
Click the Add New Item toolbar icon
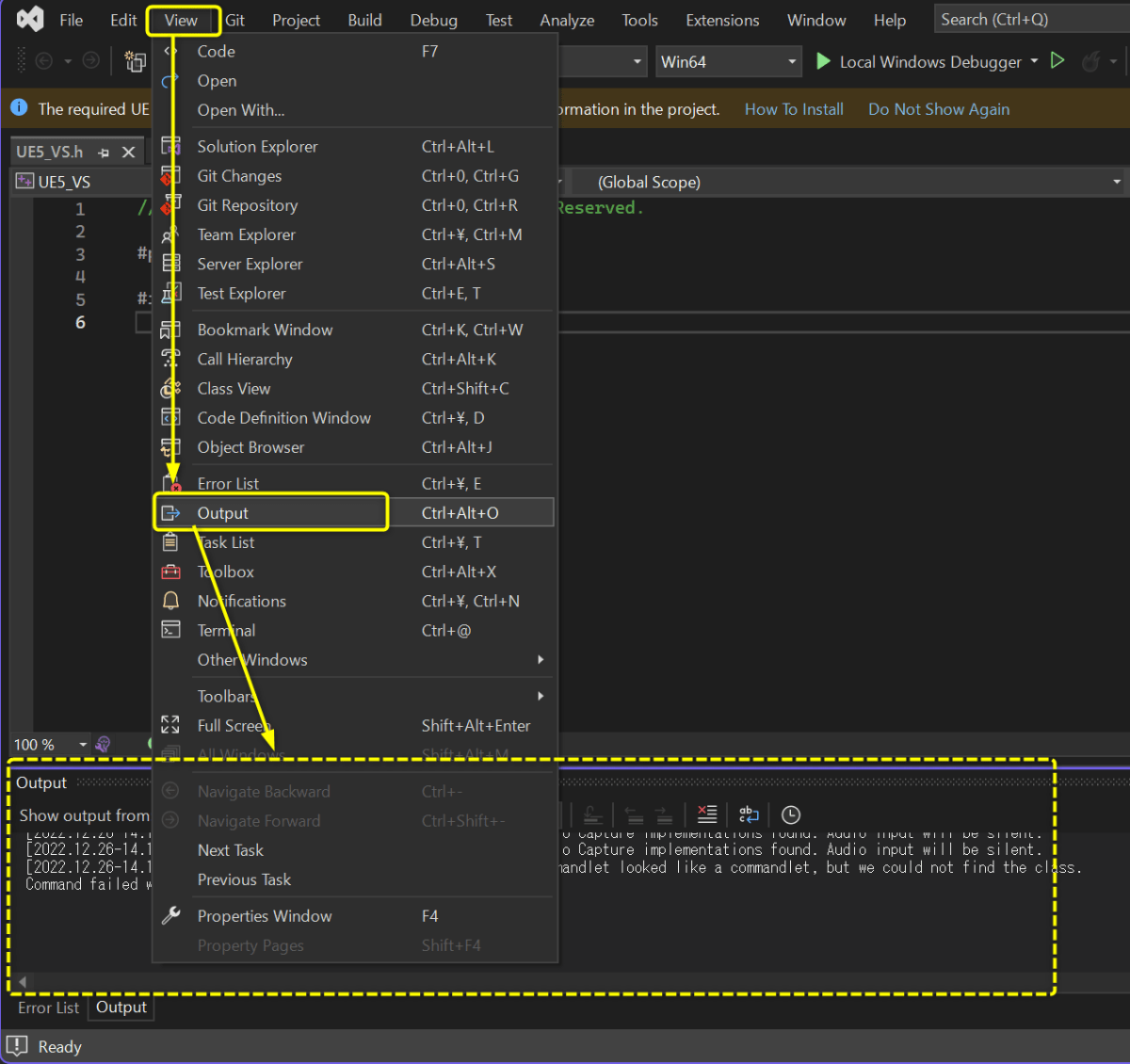(135, 61)
